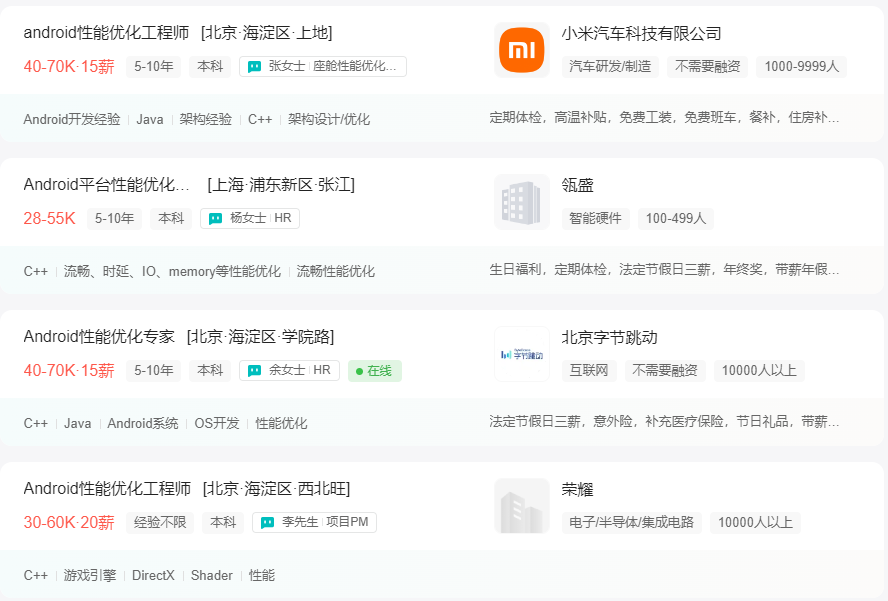Click the green 在线 status badge
888x601 pixels.
click(x=375, y=371)
